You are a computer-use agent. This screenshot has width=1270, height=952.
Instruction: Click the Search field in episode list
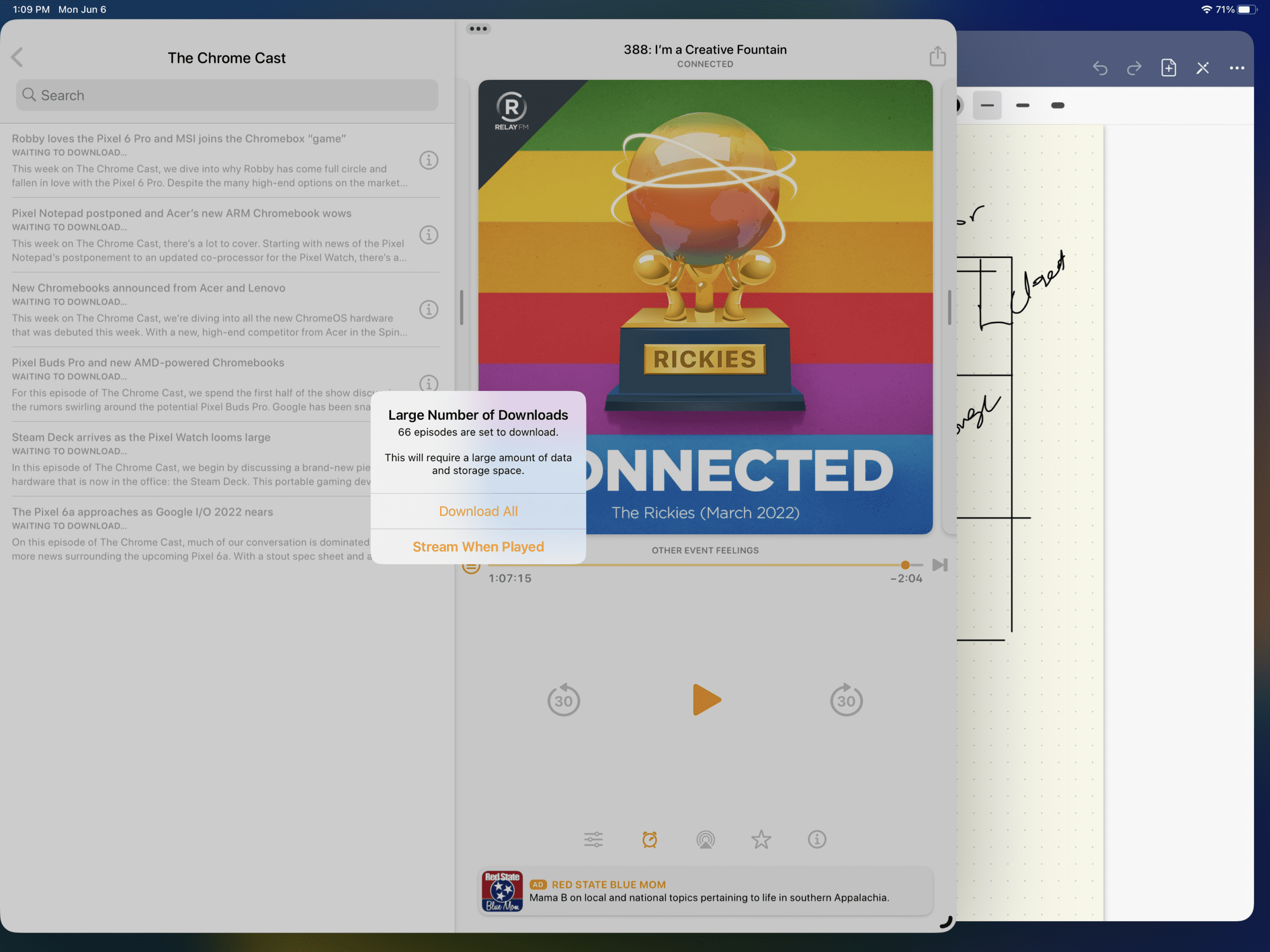click(x=227, y=95)
